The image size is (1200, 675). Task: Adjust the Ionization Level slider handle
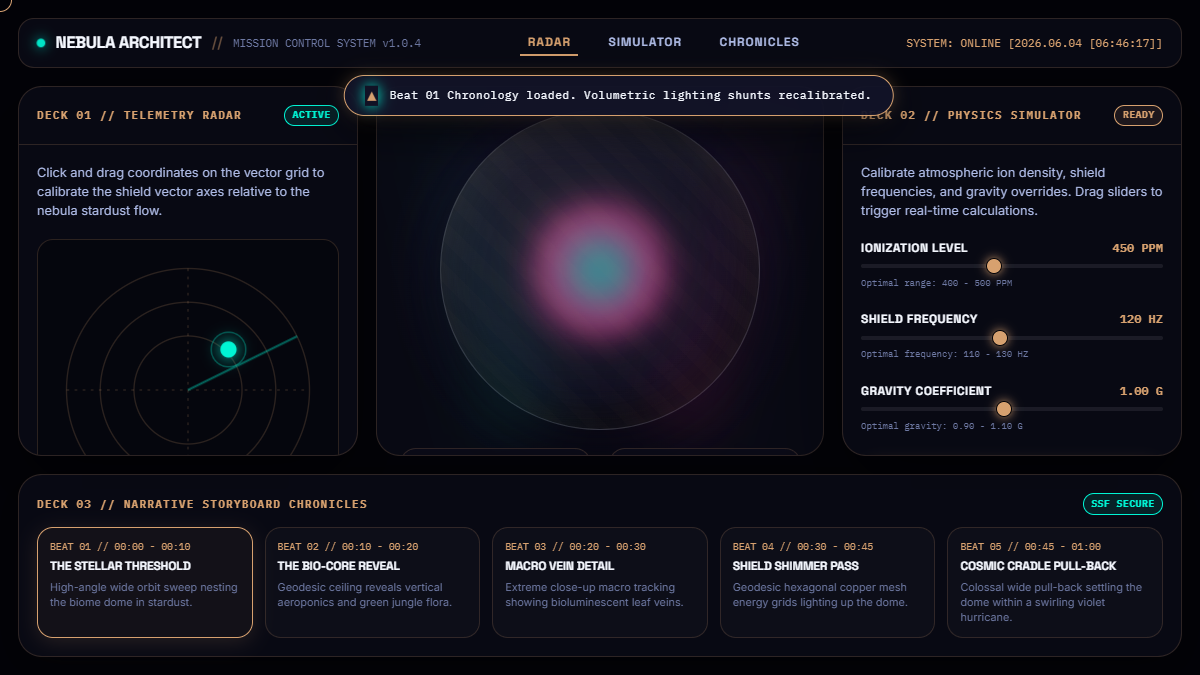pos(993,266)
